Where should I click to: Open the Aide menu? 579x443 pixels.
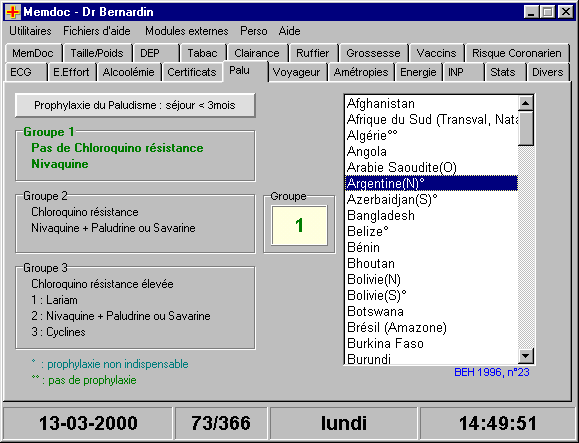point(289,31)
